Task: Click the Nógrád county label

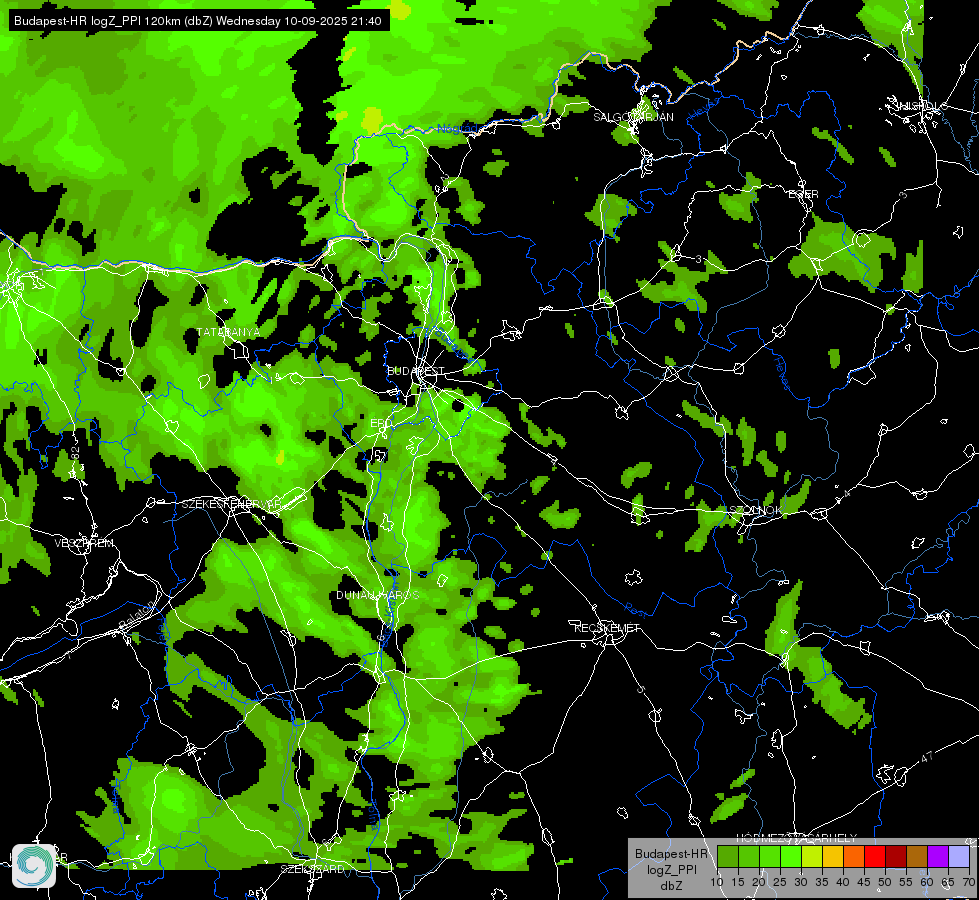Action: [x=458, y=129]
